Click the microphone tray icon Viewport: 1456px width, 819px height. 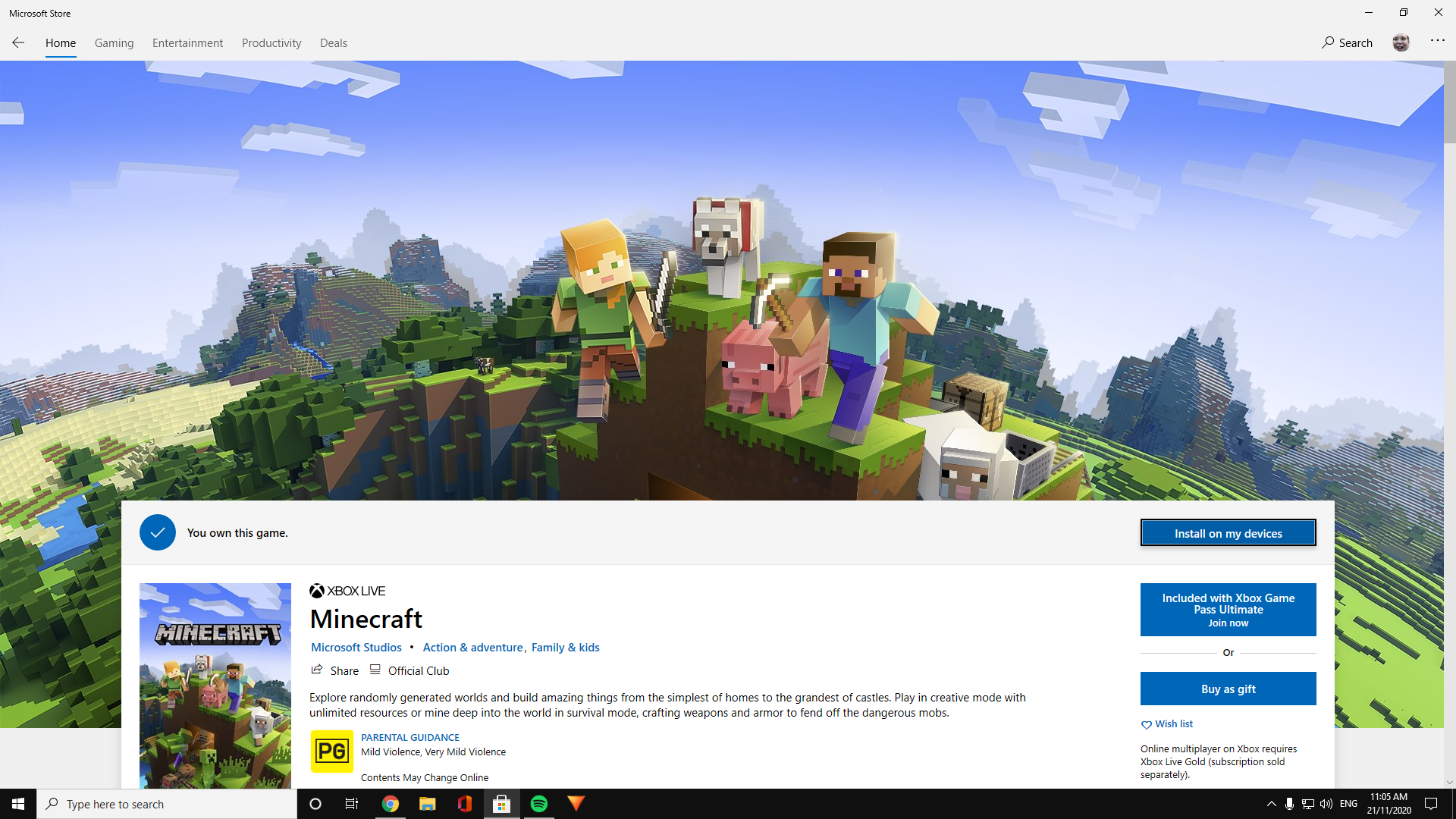coord(1289,804)
